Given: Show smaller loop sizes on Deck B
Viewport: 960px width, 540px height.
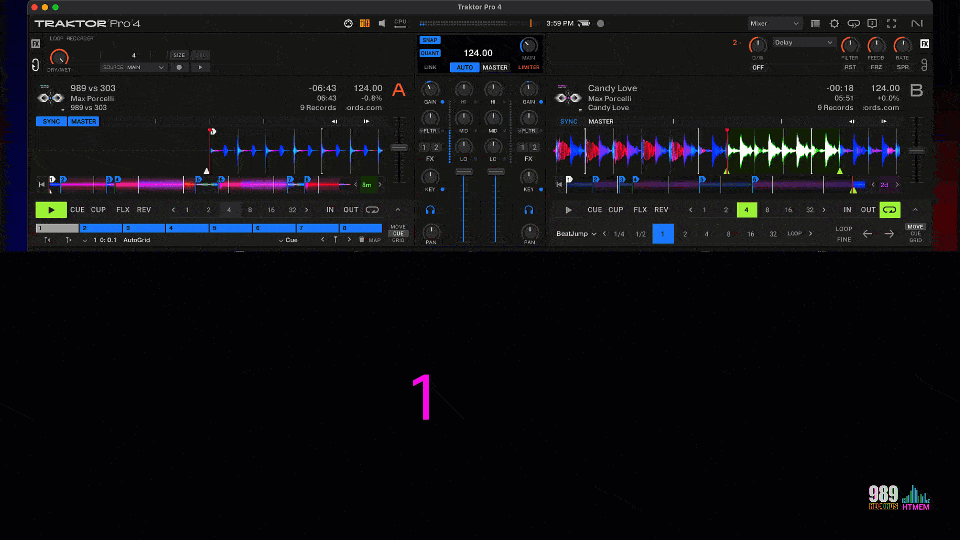Looking at the screenshot, I should pos(691,210).
